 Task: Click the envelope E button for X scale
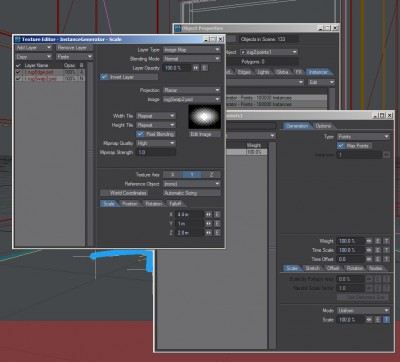[217, 214]
